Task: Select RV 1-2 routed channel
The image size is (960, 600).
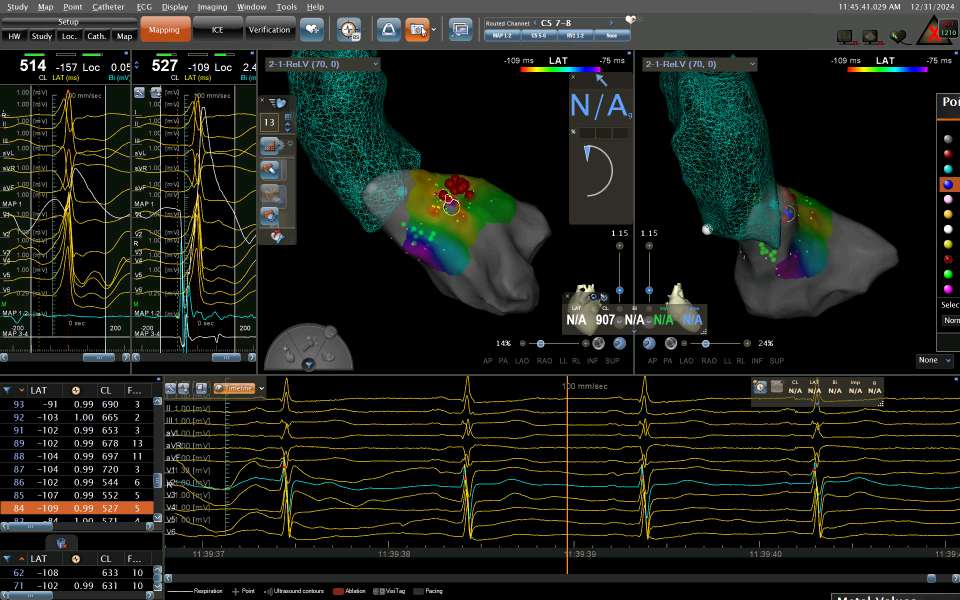Action: (576, 36)
